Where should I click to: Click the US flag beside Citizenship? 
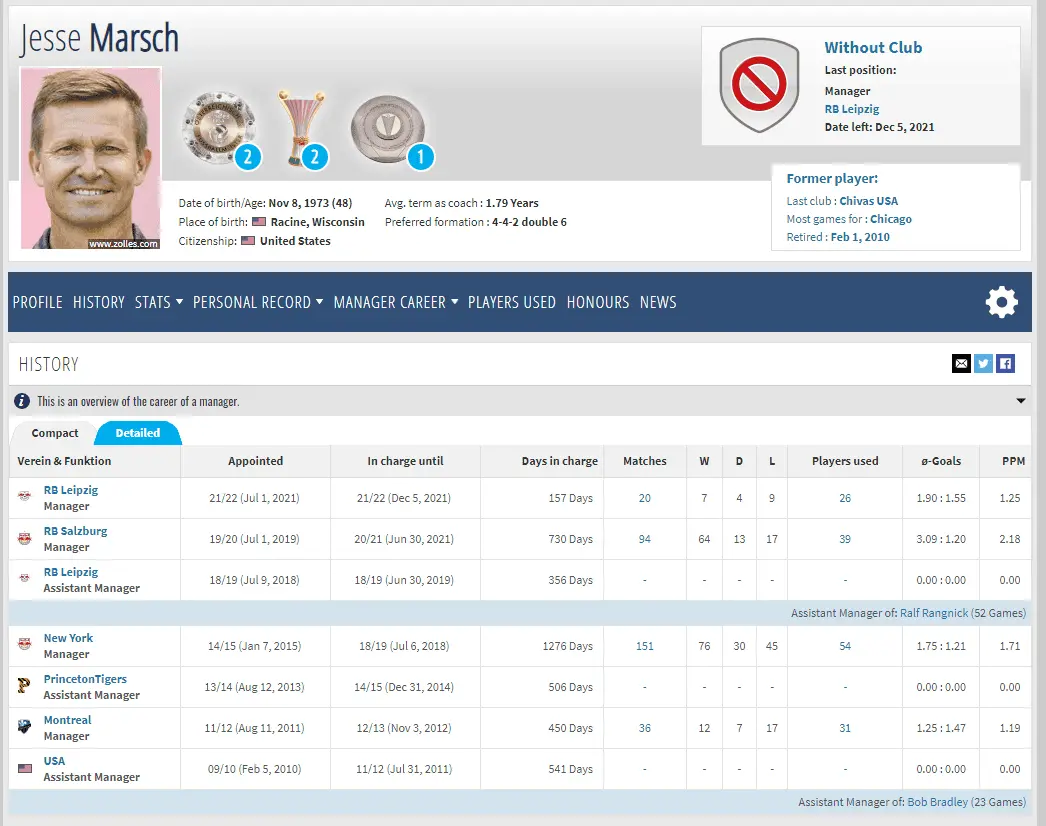248,240
